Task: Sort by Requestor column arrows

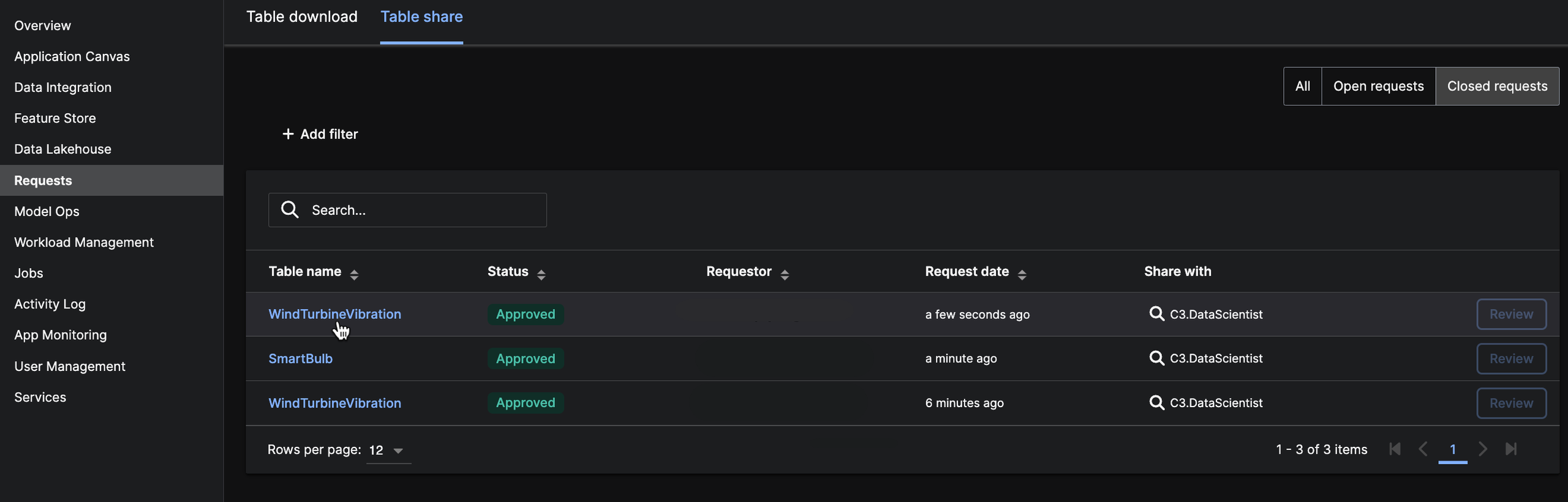Action: (785, 274)
